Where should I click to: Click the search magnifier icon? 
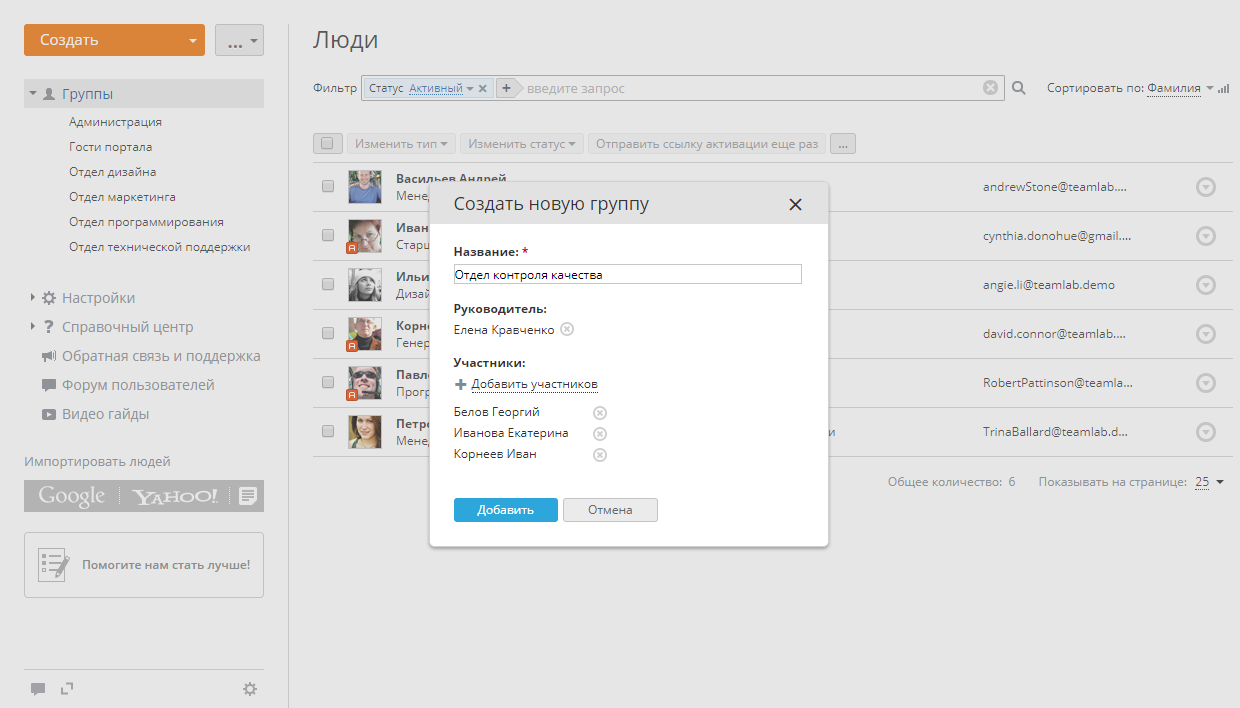point(1019,88)
